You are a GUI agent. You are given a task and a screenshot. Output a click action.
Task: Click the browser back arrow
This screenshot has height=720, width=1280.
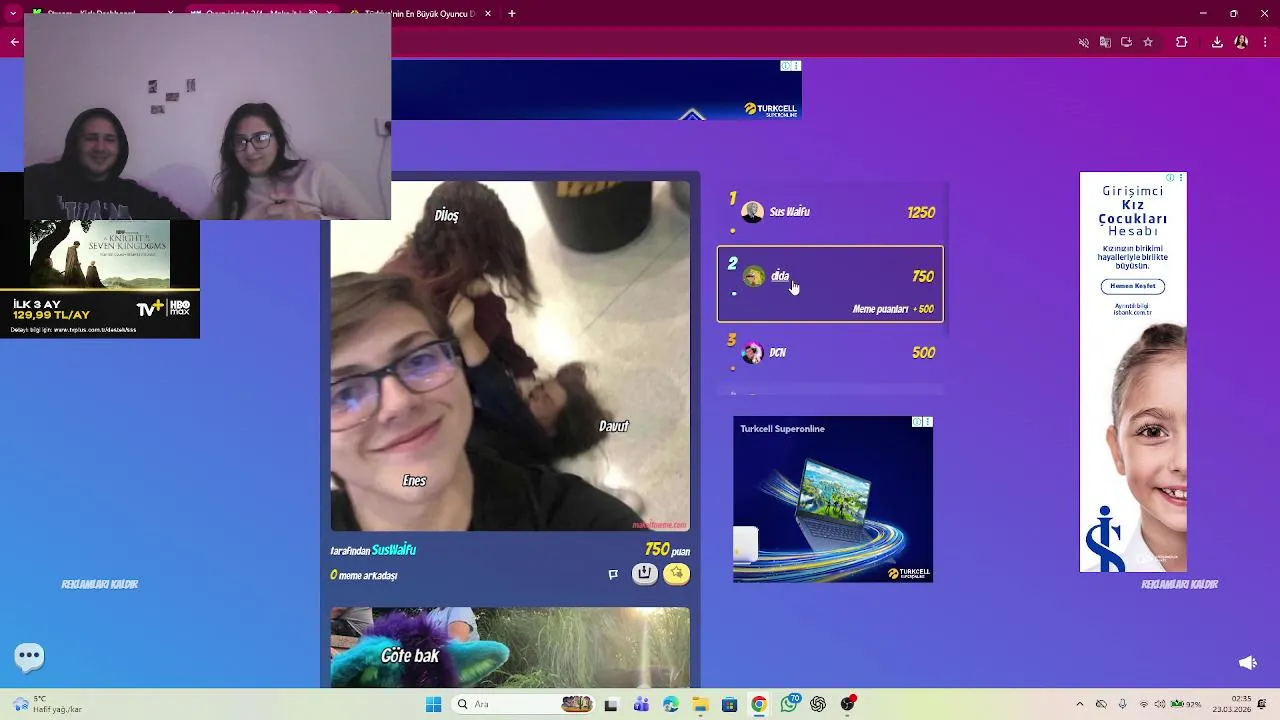(x=14, y=42)
